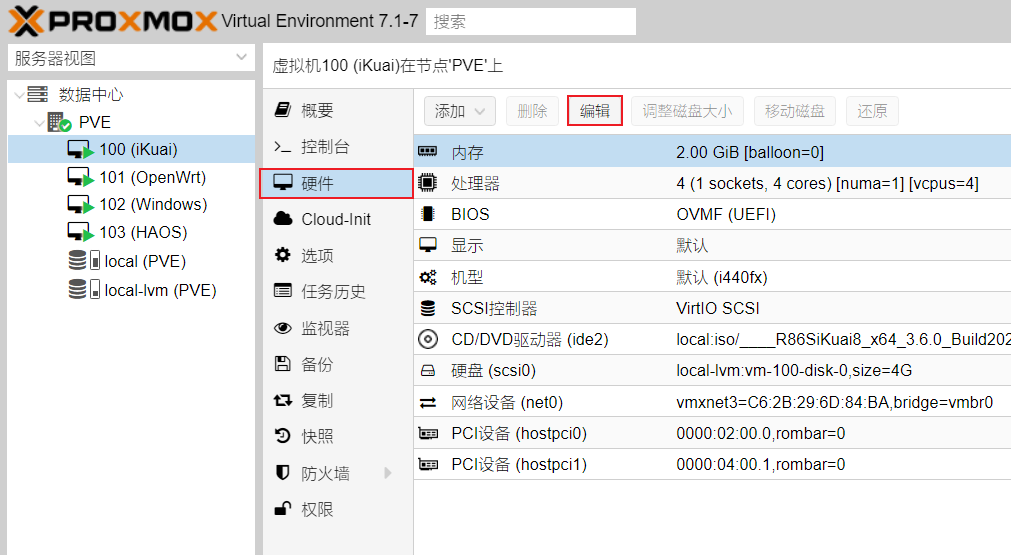Click the machine type gears icon
Screen dimensions: 1011x555
point(427,277)
